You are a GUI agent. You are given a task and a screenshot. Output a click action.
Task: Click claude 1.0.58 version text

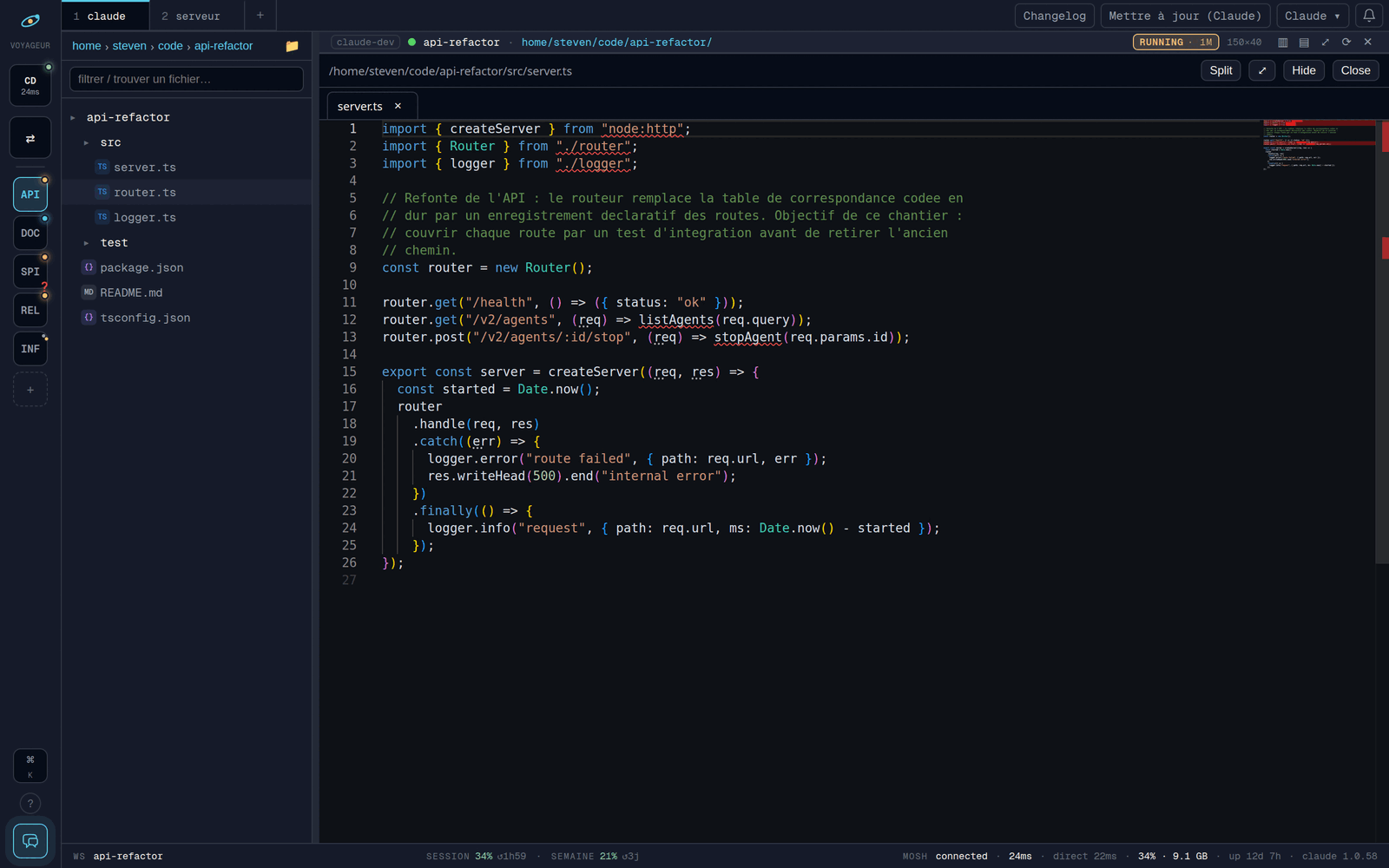point(1340,856)
